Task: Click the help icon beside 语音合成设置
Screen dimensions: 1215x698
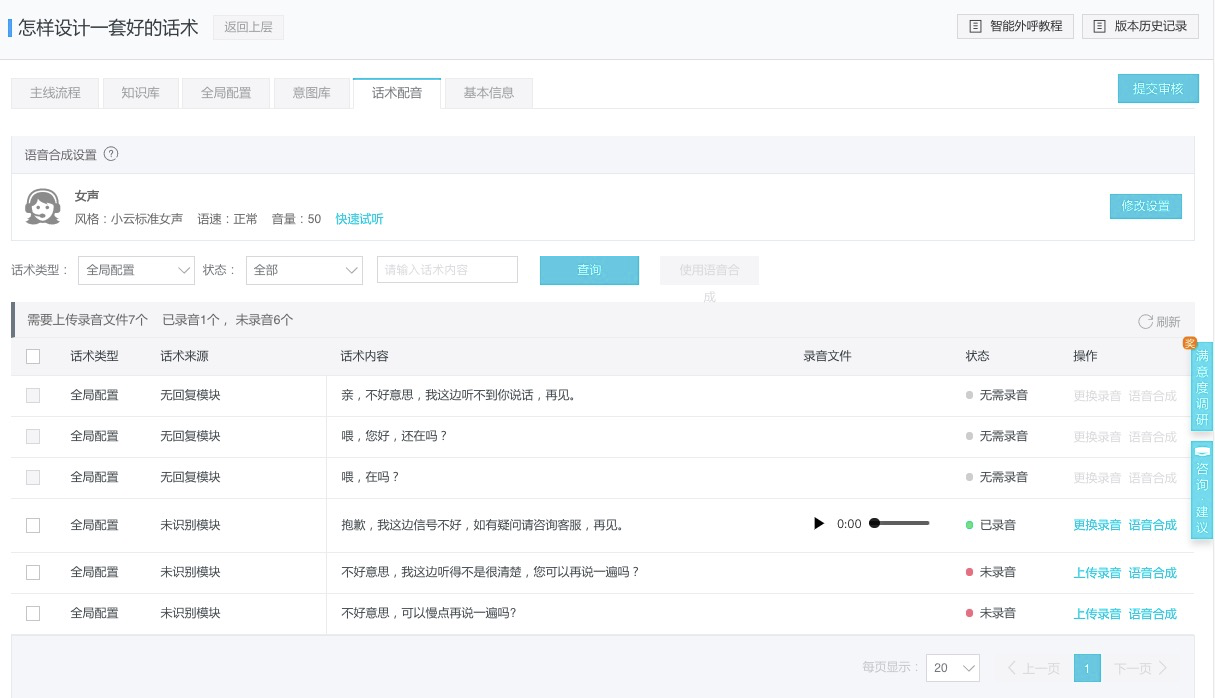Action: (111, 154)
